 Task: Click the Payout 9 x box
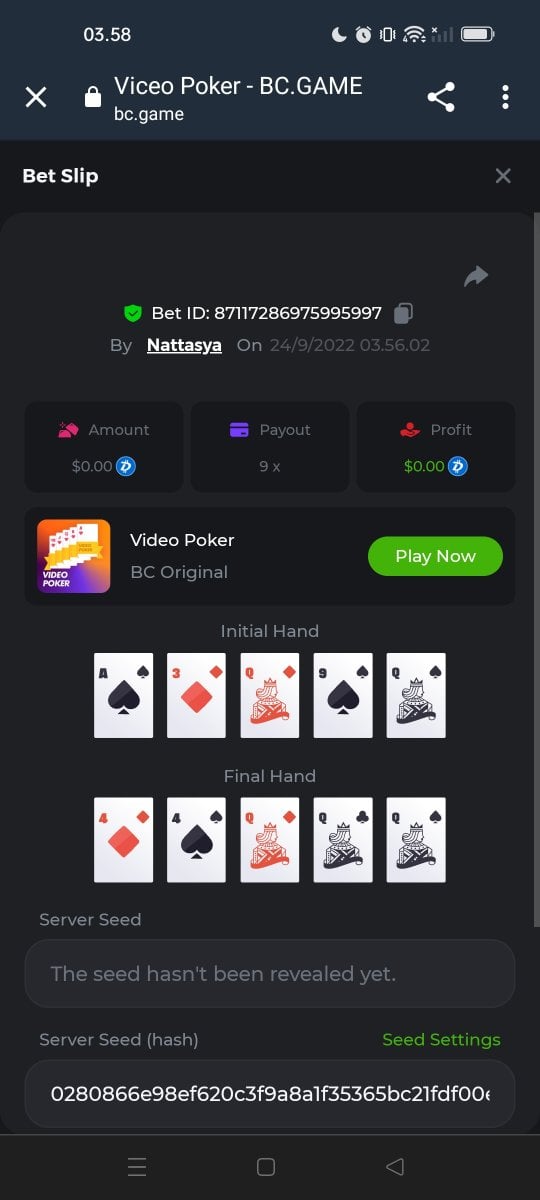(270, 447)
